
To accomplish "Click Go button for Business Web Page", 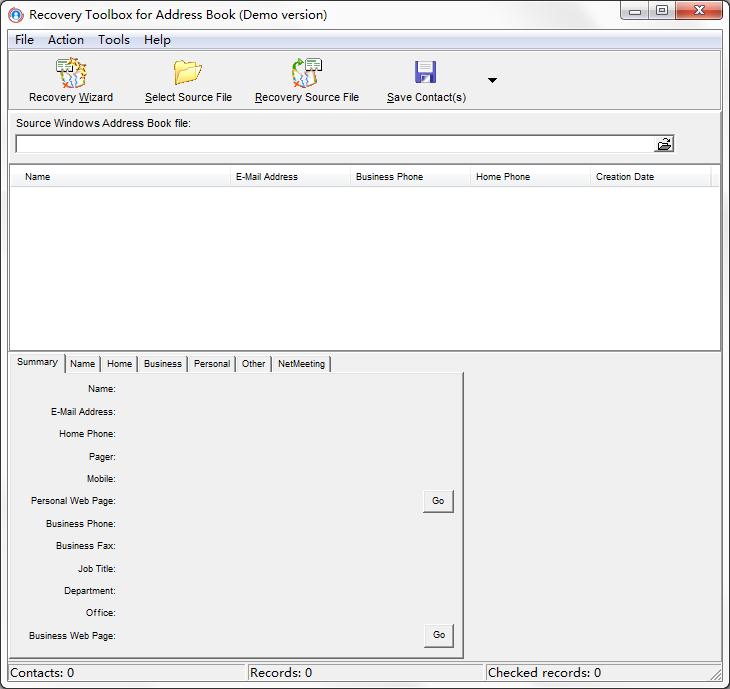I will coord(439,635).
